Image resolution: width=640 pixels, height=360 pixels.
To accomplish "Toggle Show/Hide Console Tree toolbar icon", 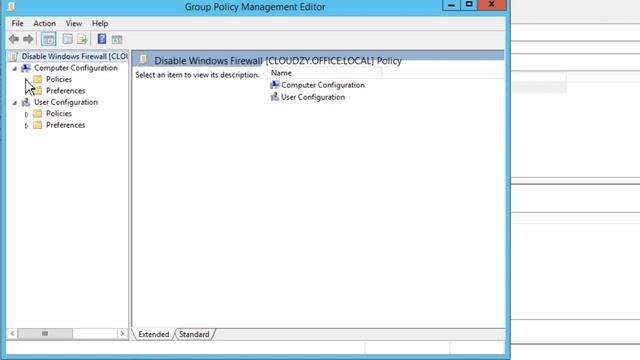I will pyautogui.click(x=49, y=39).
